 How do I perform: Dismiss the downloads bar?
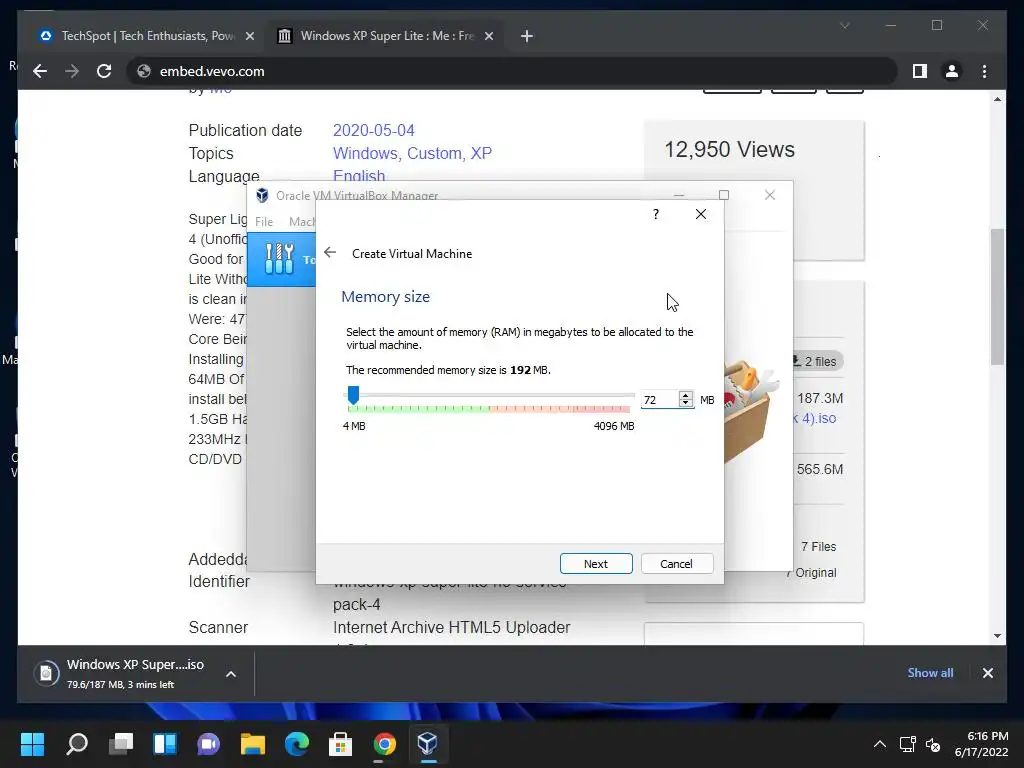tap(987, 673)
